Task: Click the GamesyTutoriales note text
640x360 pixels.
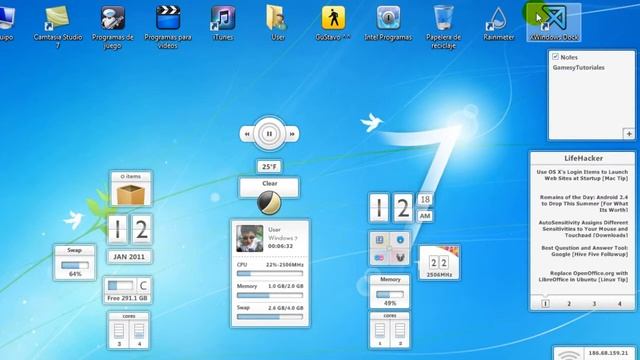Action: pos(578,67)
